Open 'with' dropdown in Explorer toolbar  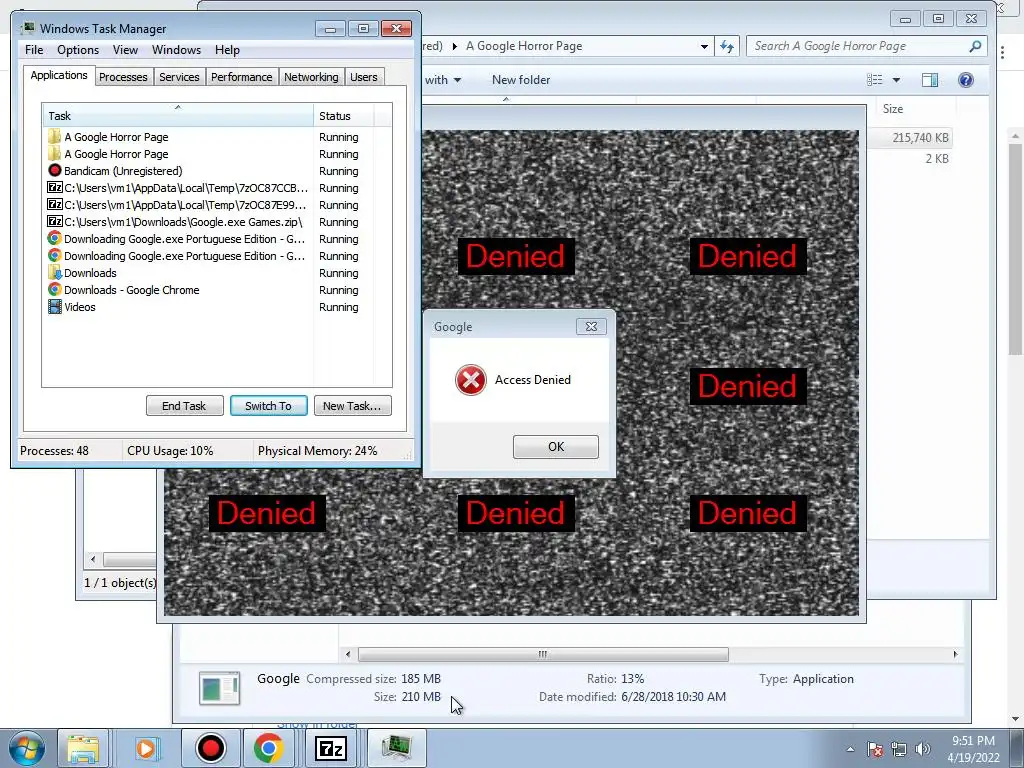click(443, 80)
